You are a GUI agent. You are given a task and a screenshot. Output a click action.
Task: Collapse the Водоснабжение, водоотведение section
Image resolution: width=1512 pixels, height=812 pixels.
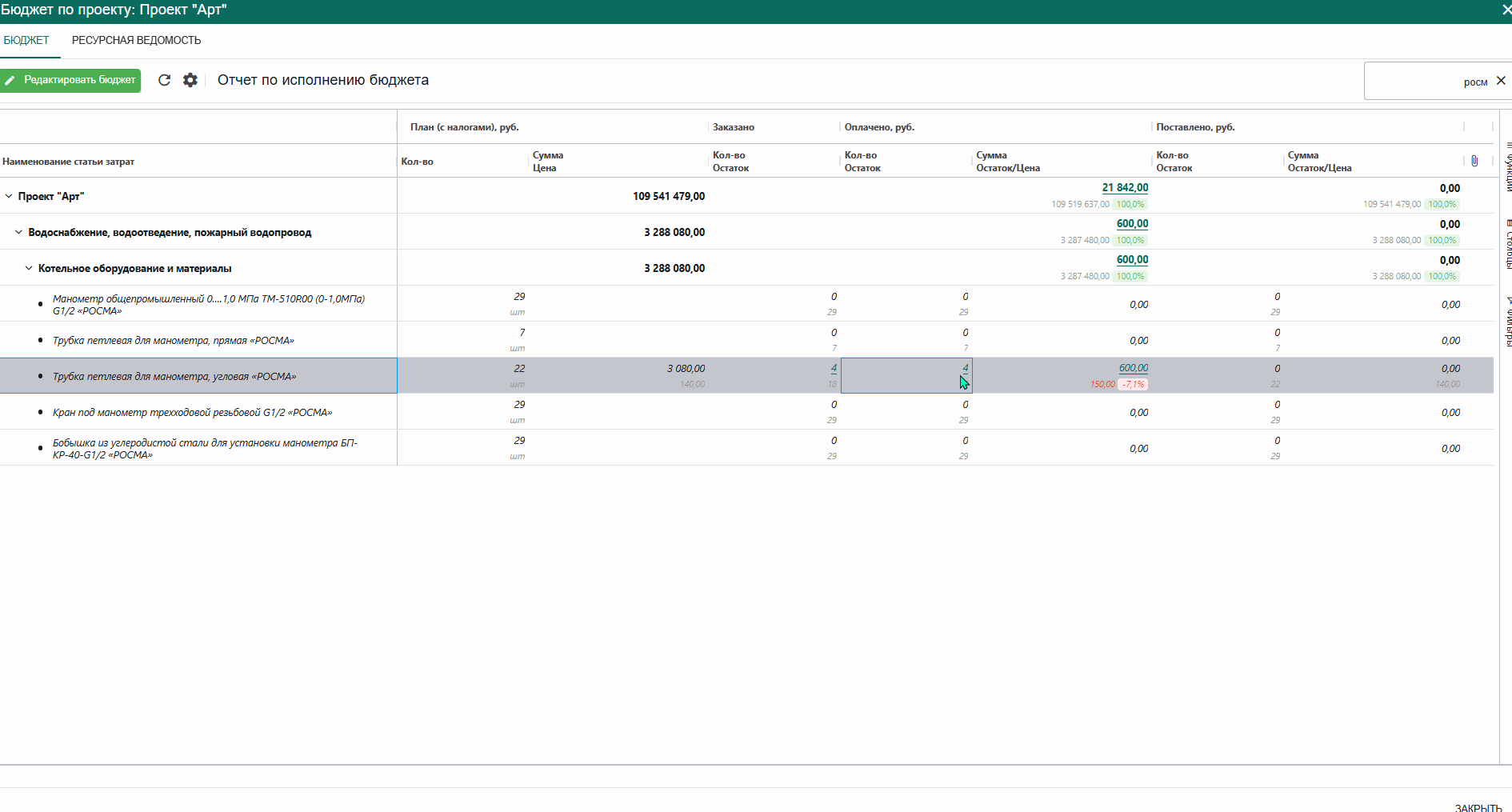19,232
